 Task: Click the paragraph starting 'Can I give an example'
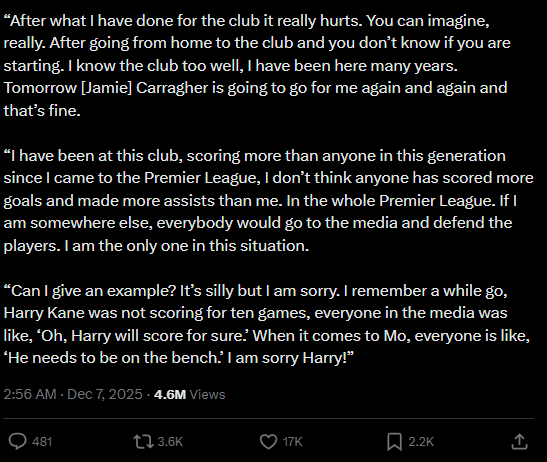coord(267,324)
